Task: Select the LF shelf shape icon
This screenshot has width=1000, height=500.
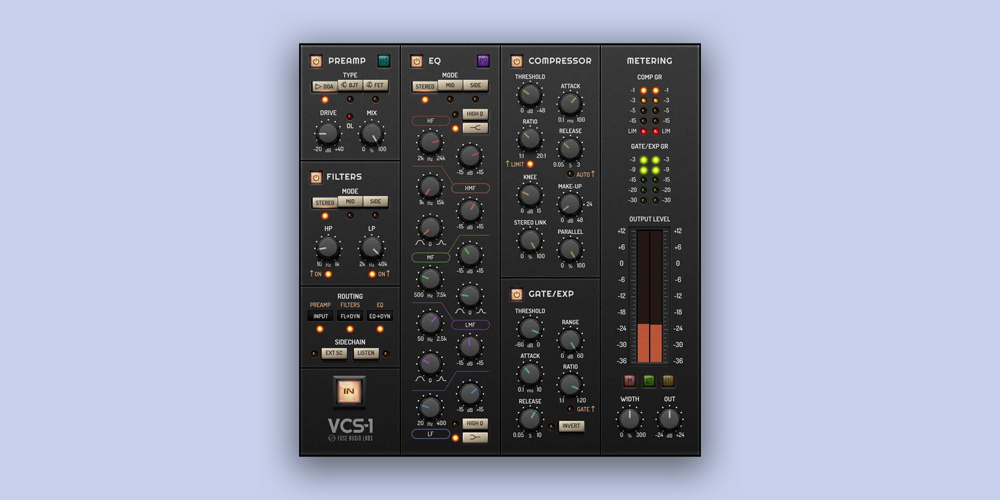Action: 475,437
